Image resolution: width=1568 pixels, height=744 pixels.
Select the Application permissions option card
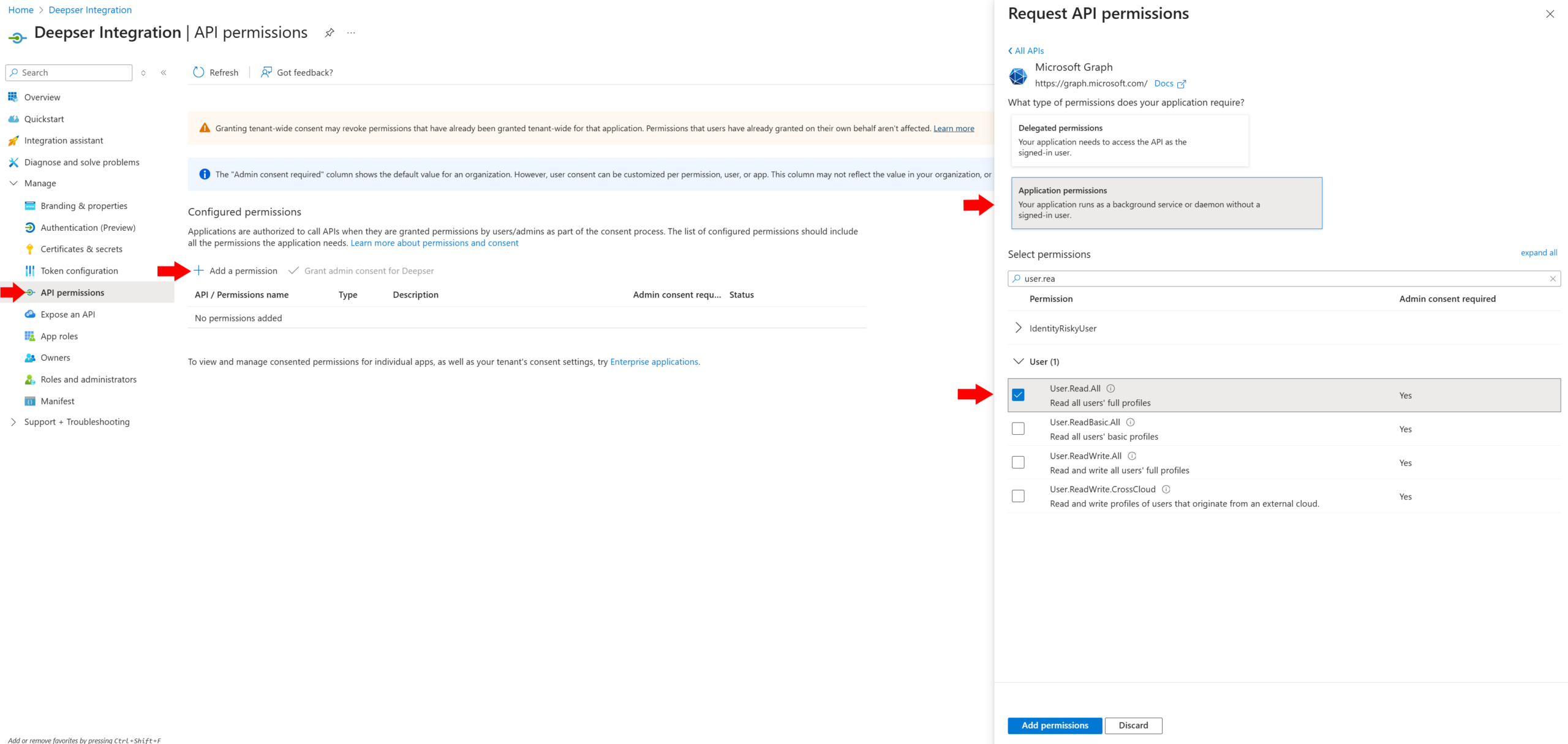(1167, 203)
